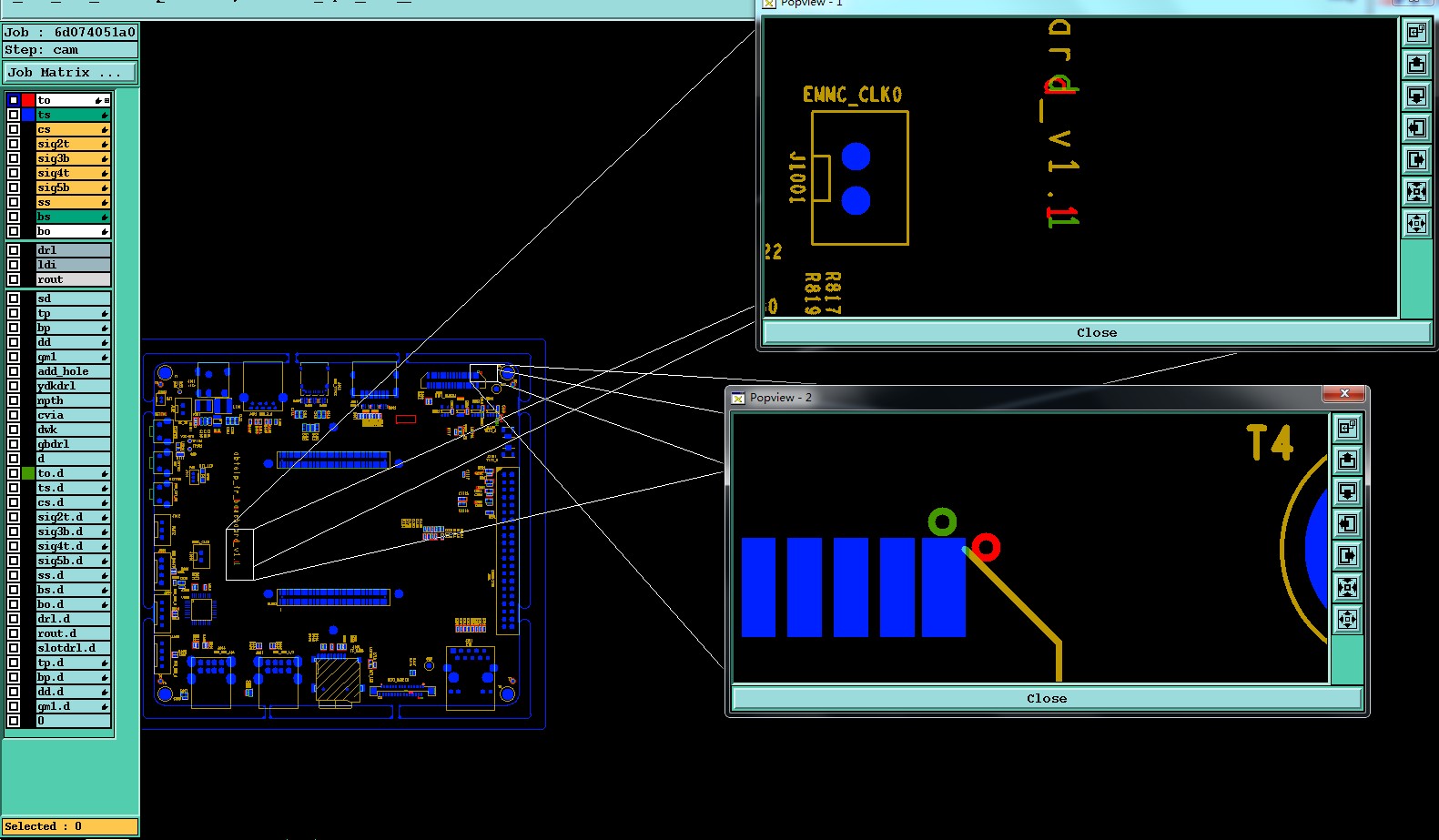The image size is (1439, 840).
Task: Click the red X on Popview 2
Action: pos(1344,394)
